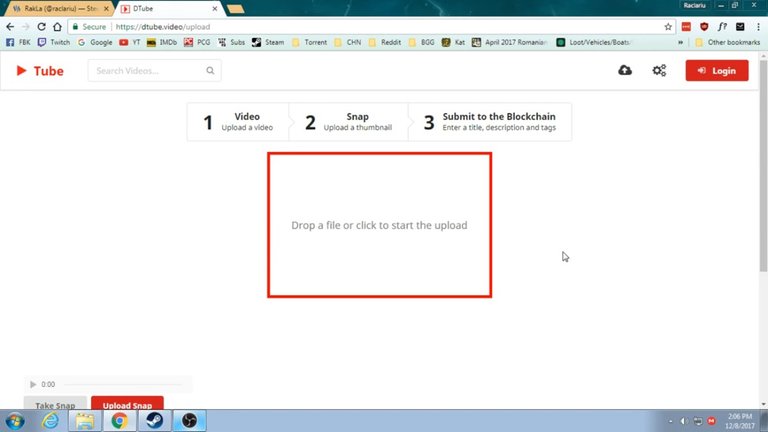Viewport: 768px width, 432px height.
Task: Click the taskbar clock
Action: (740, 421)
